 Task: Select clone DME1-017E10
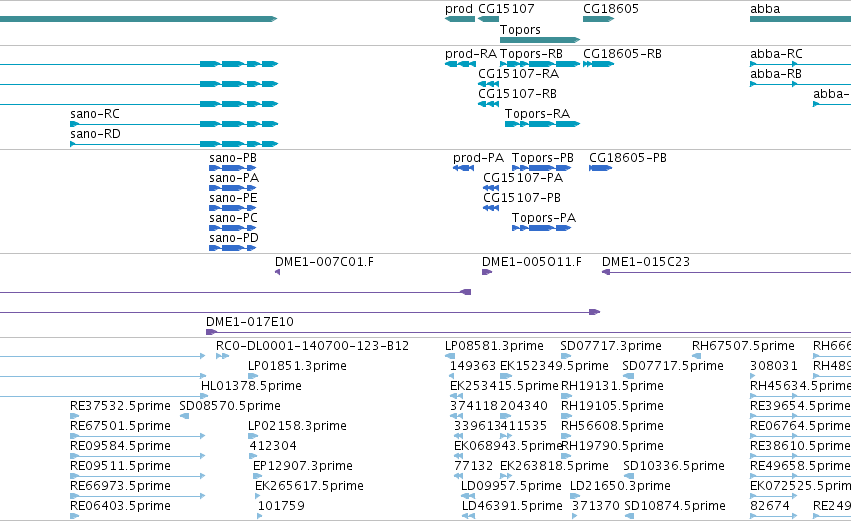point(528,332)
